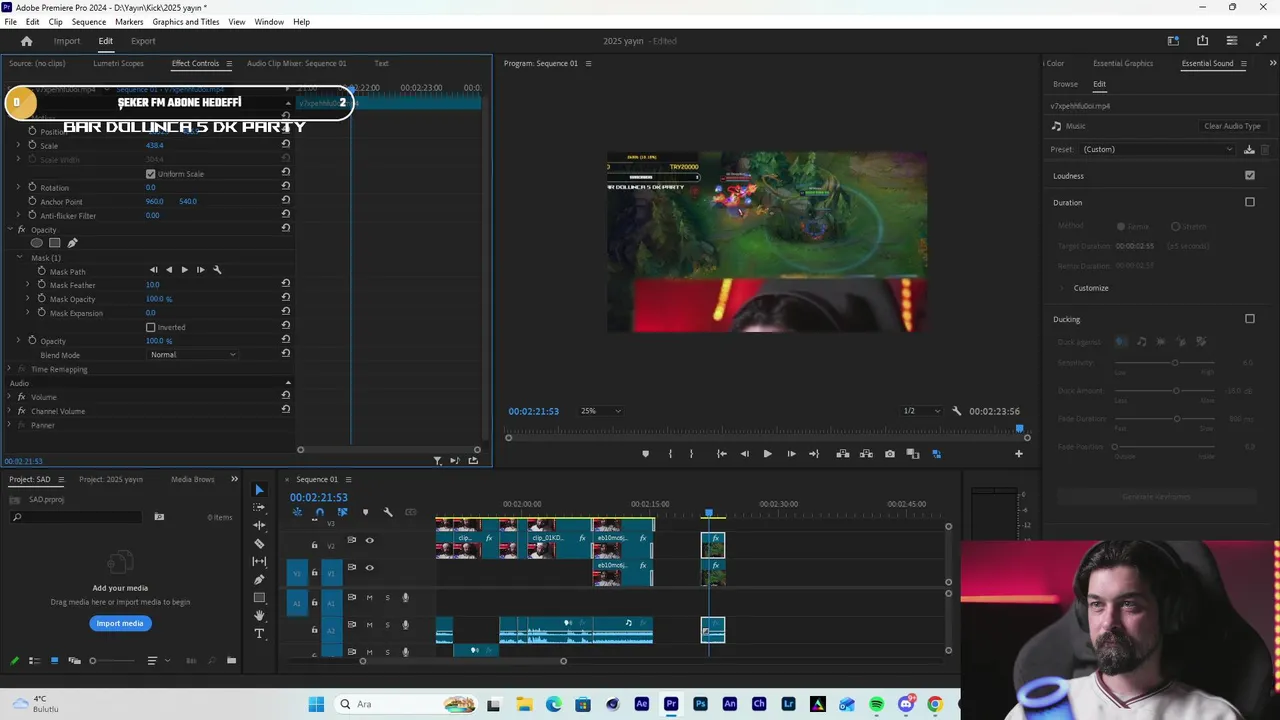The height and width of the screenshot is (720, 1280).
Task: Open Program monitor zoom level 25% dropdown
Action: coord(601,411)
